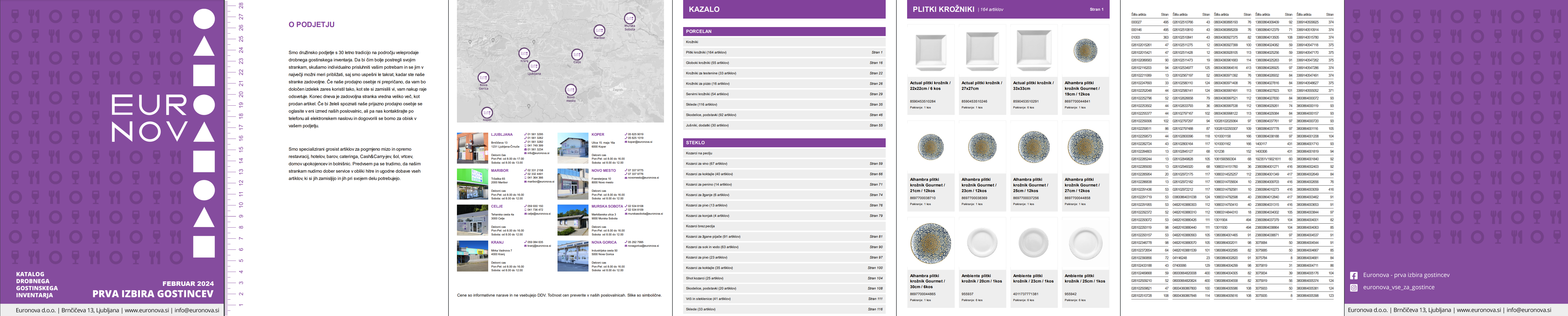Open 'Krožniki za testenine (33 artiklov)' entry
1568x316 pixels.
pyautogui.click(x=784, y=73)
